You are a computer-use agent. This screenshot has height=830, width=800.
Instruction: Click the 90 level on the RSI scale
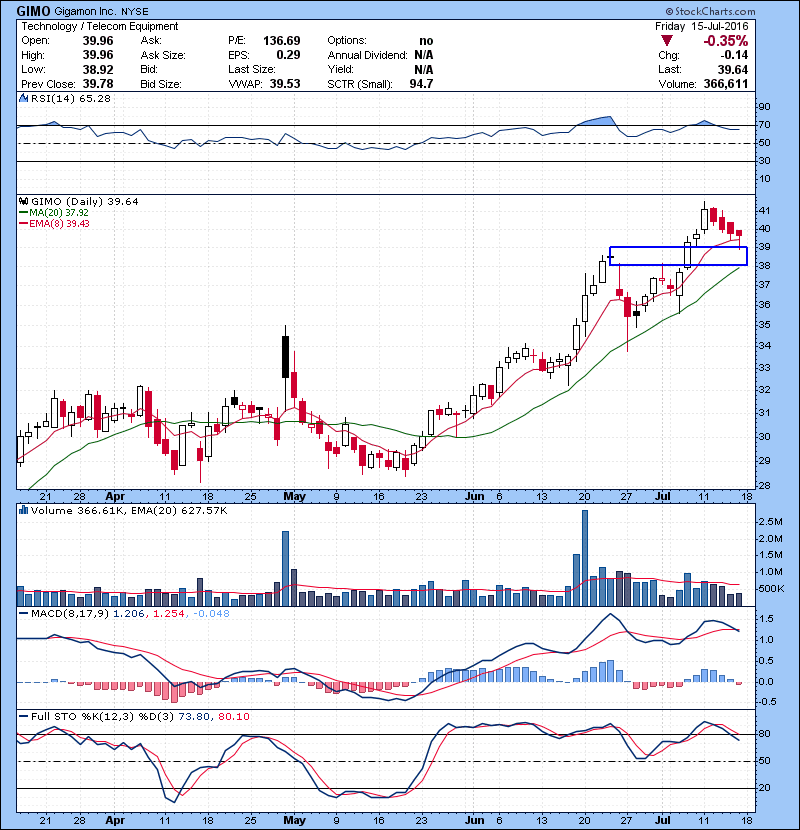(764, 107)
